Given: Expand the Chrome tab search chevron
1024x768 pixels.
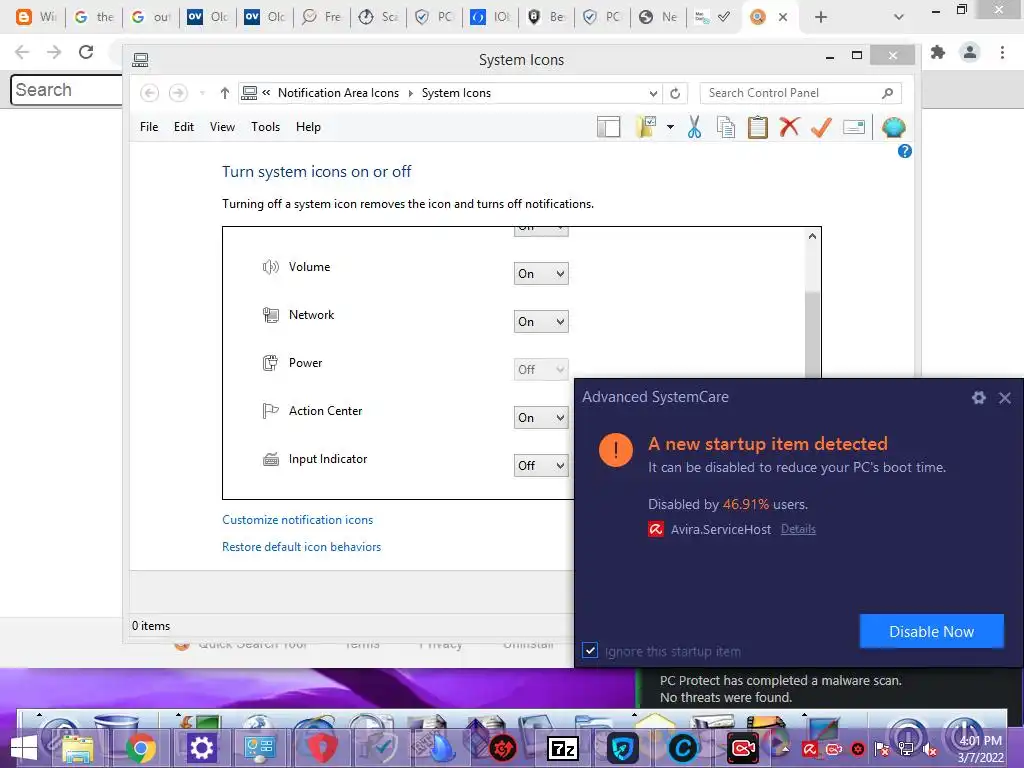Looking at the screenshot, I should [x=899, y=17].
